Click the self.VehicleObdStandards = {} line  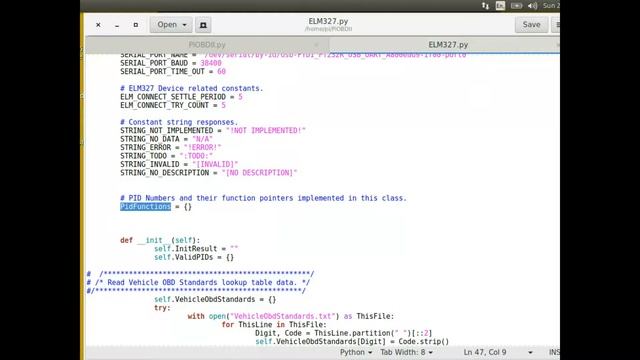coord(215,300)
